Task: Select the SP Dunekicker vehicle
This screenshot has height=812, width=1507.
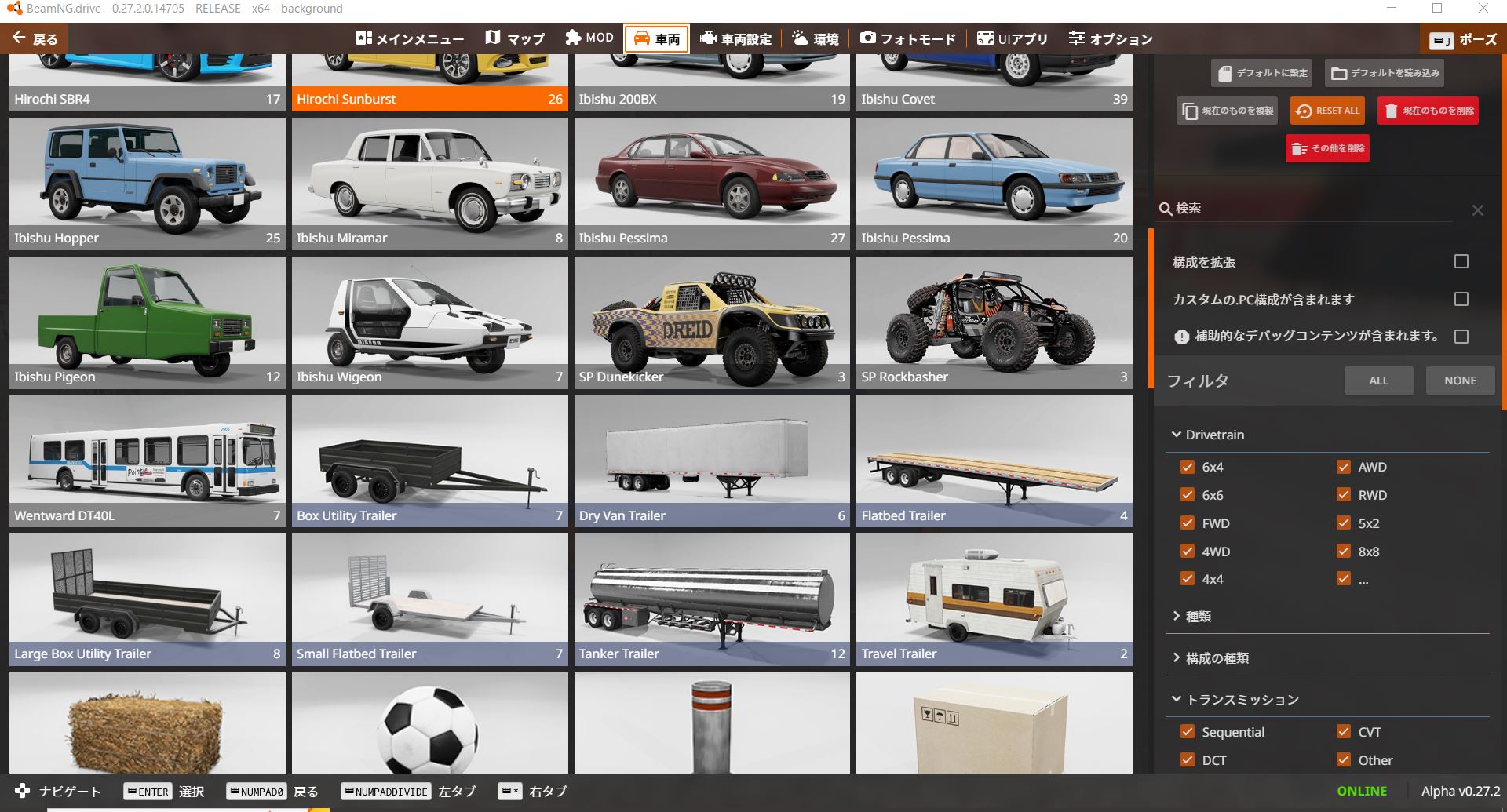Action: [x=712, y=322]
